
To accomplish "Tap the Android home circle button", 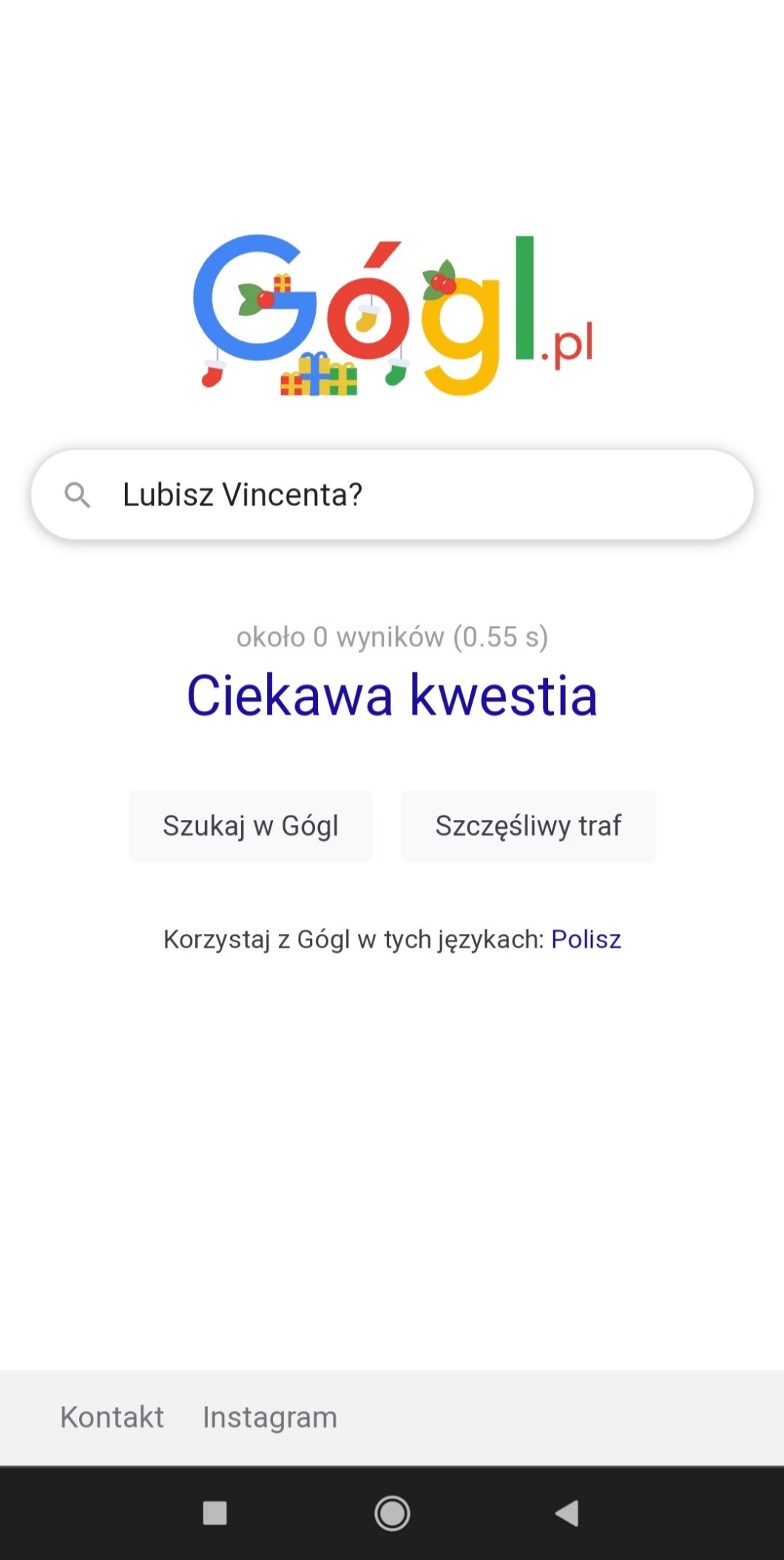I will tap(392, 1513).
